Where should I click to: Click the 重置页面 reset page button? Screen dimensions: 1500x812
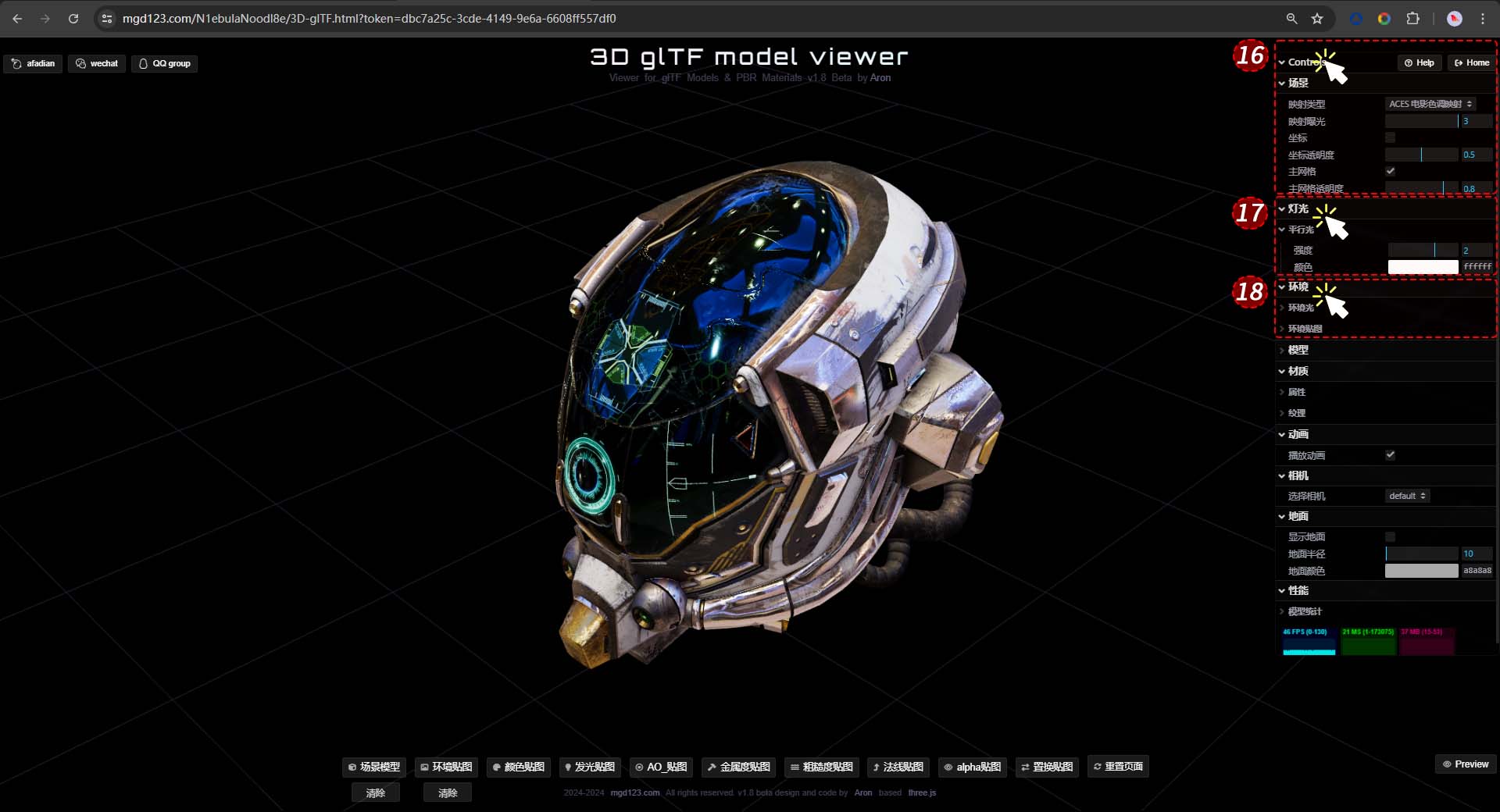tap(1117, 767)
